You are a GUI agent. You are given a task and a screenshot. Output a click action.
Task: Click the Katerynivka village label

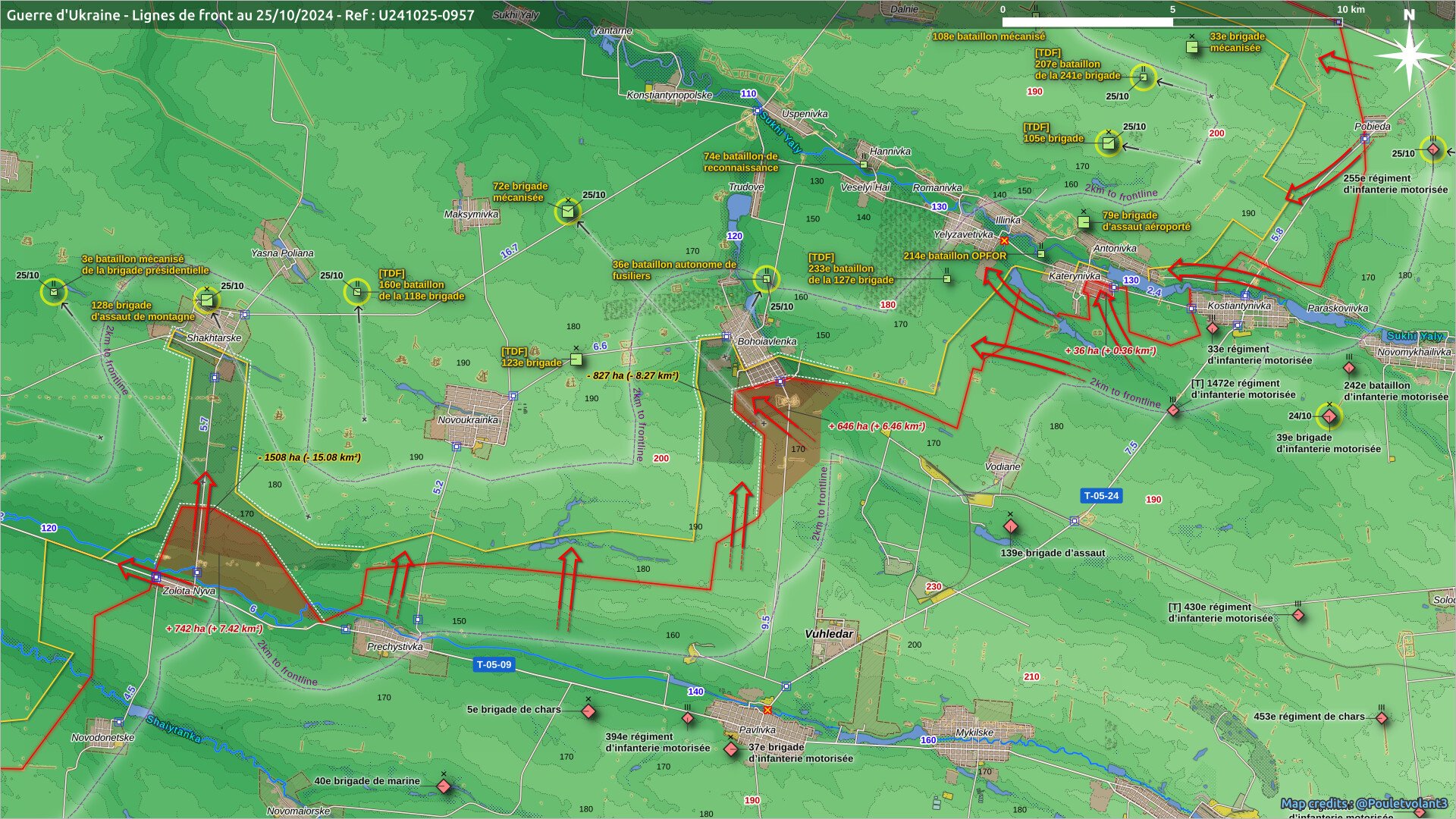point(1075,276)
